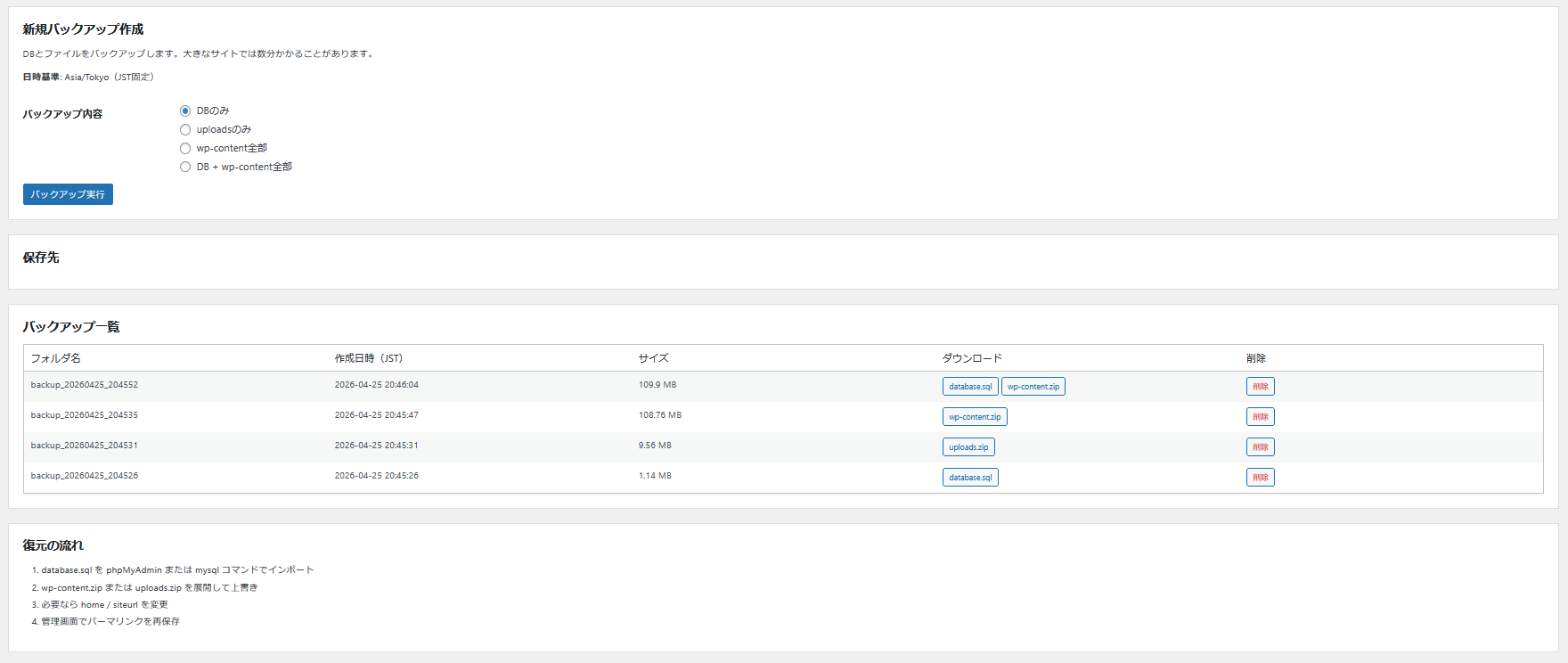Screen dimensions: 1568x663
Task: Download database.sql from the 1.14 MB backup
Action: tap(970, 478)
